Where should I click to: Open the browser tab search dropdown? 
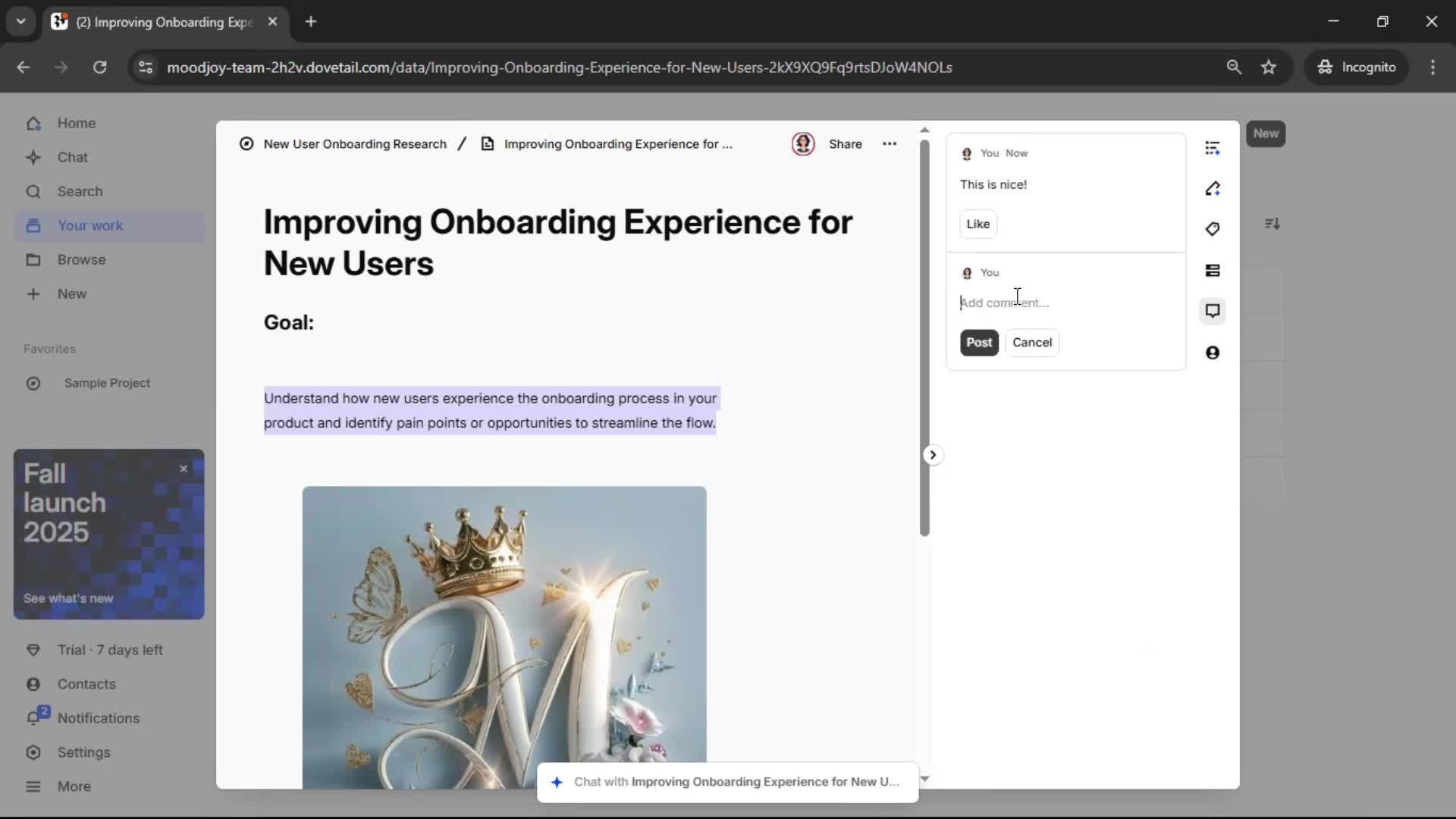click(x=20, y=21)
